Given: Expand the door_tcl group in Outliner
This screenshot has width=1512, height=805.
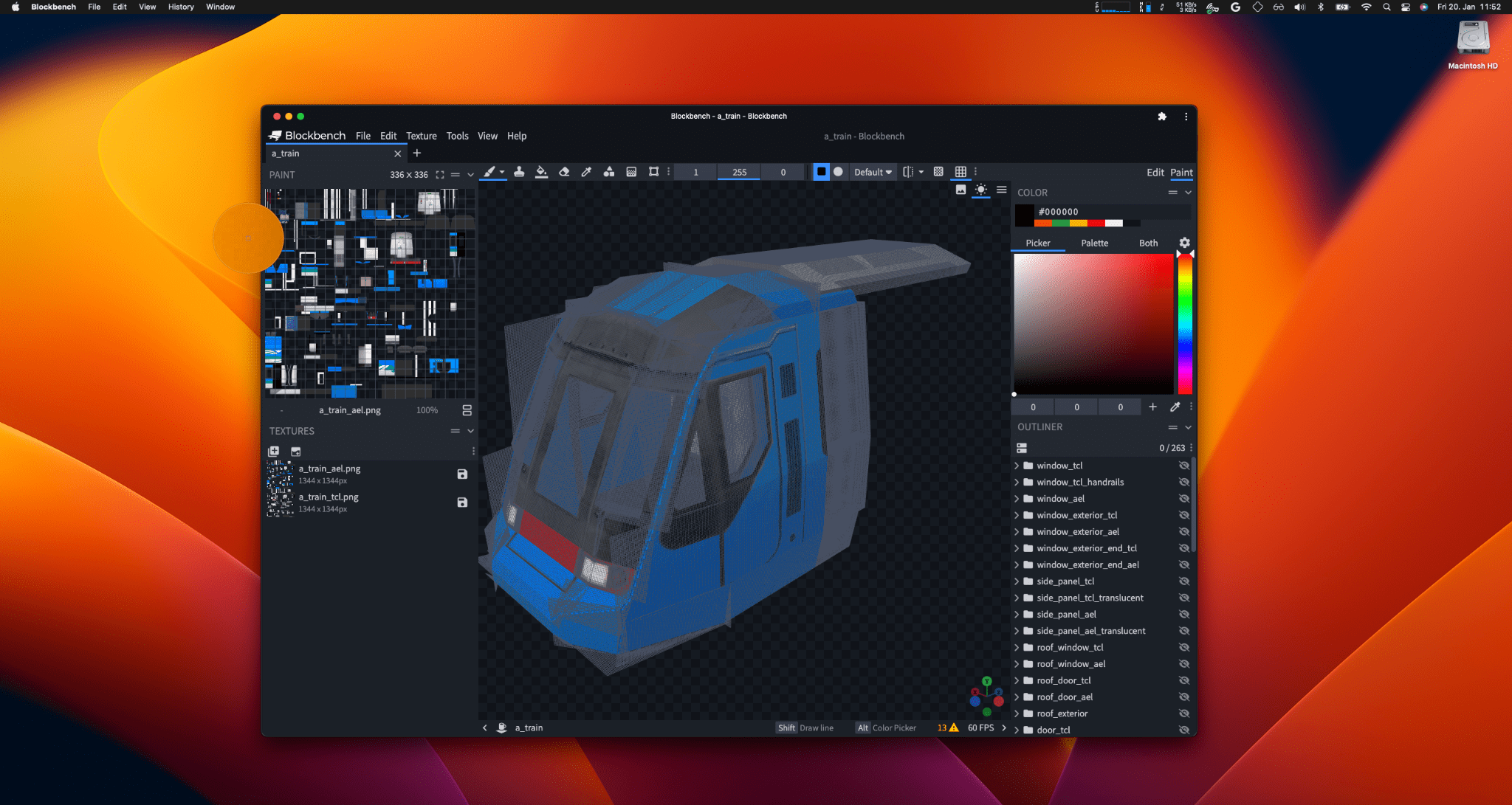Looking at the screenshot, I should pyautogui.click(x=1019, y=730).
